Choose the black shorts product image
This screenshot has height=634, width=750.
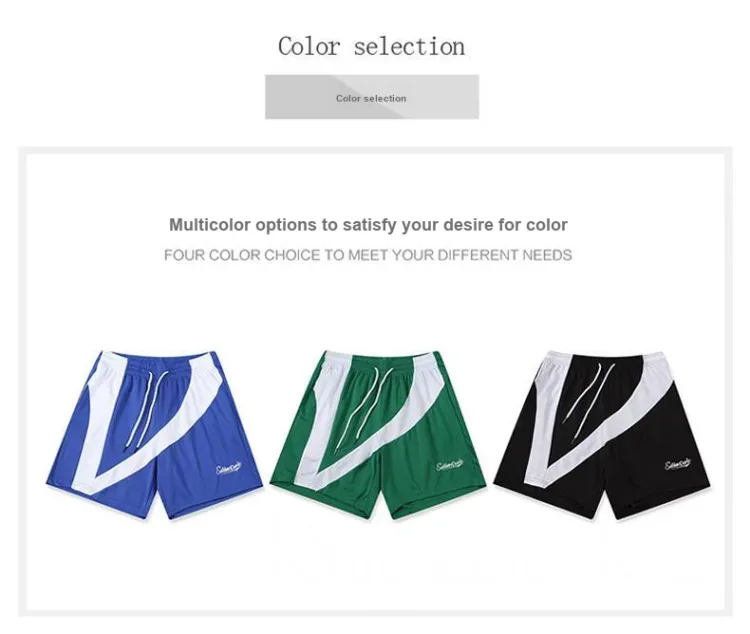[x=602, y=435]
